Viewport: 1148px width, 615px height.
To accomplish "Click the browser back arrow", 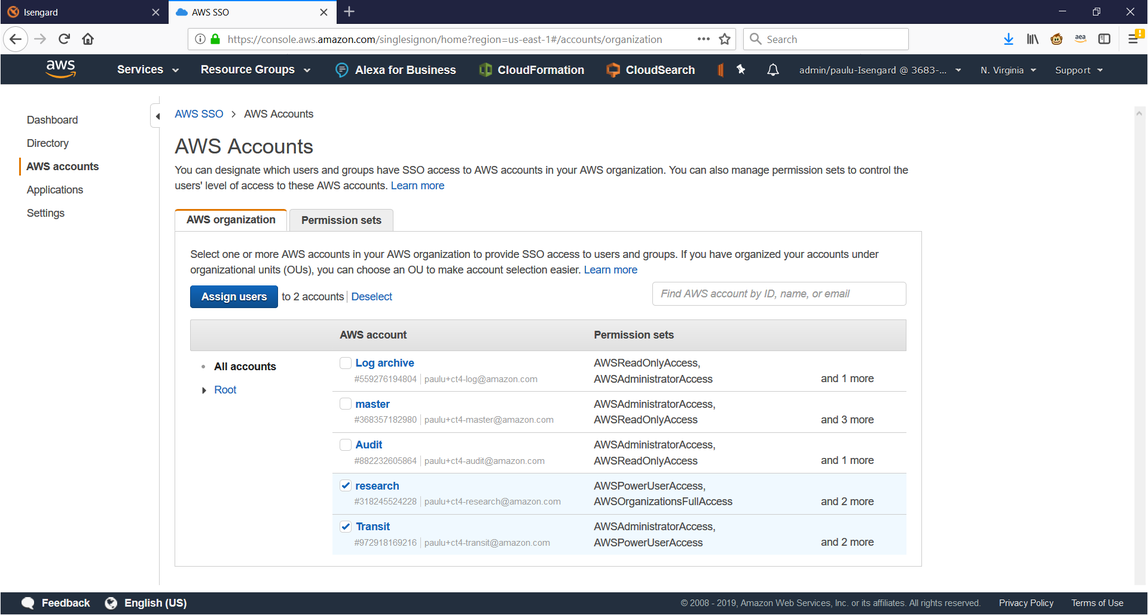I will tap(16, 39).
